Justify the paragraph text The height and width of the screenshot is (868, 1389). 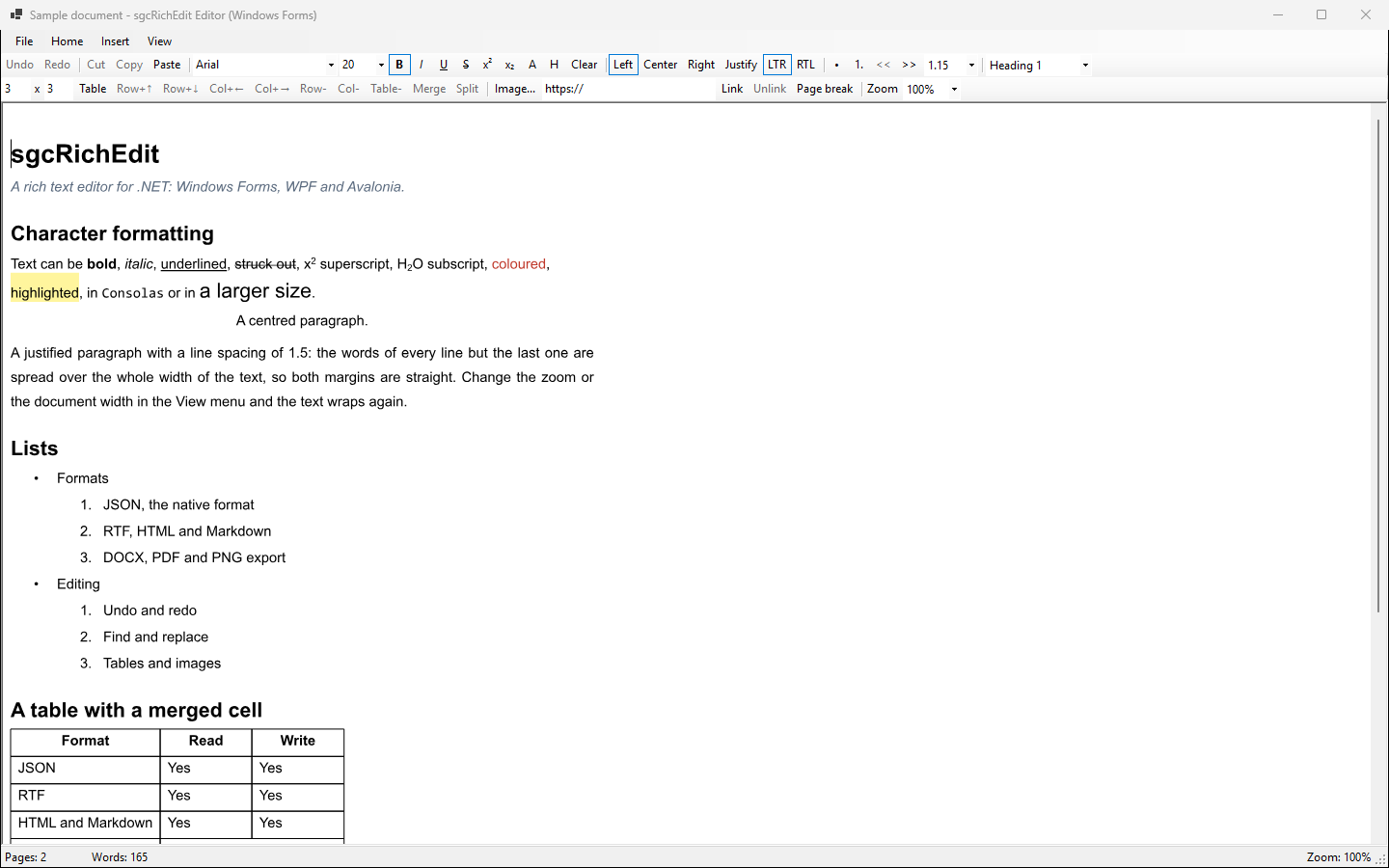(741, 65)
